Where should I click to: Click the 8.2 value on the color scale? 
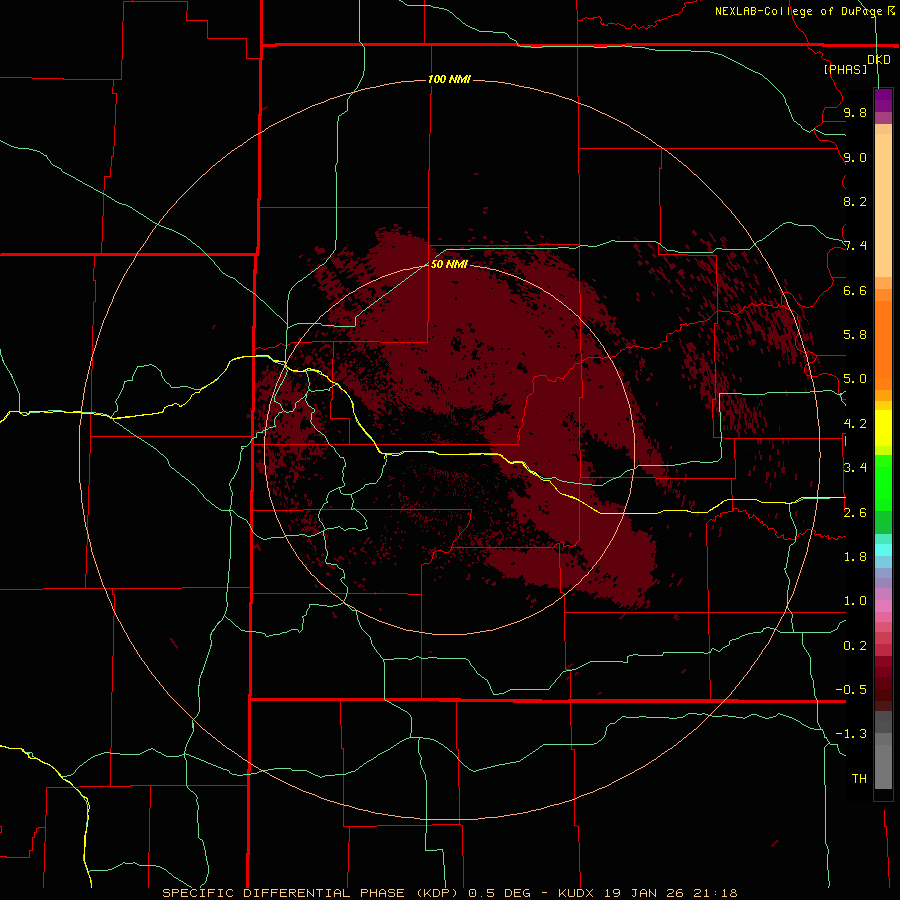pos(855,201)
